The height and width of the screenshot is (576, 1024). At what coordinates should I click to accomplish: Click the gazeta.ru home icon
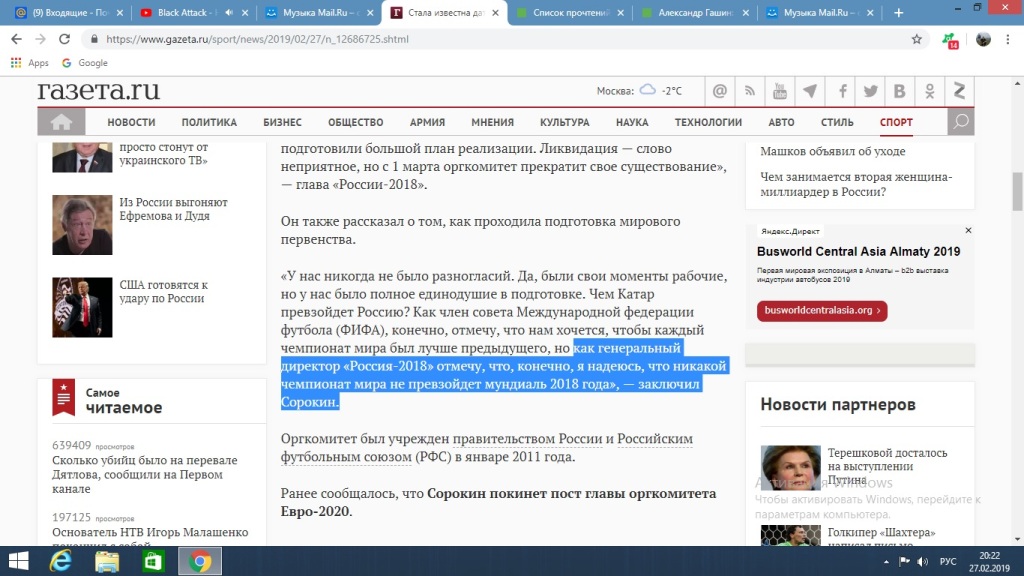(61, 122)
